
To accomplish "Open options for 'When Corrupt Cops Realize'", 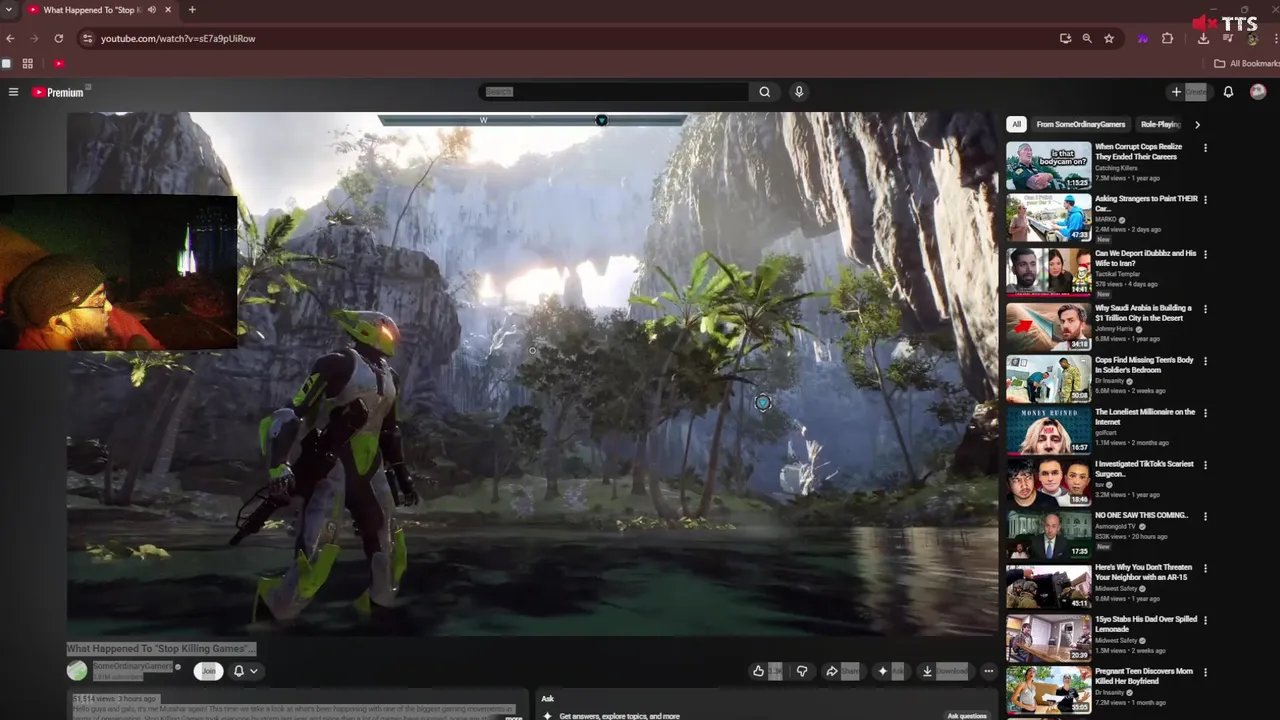I will 1205,148.
